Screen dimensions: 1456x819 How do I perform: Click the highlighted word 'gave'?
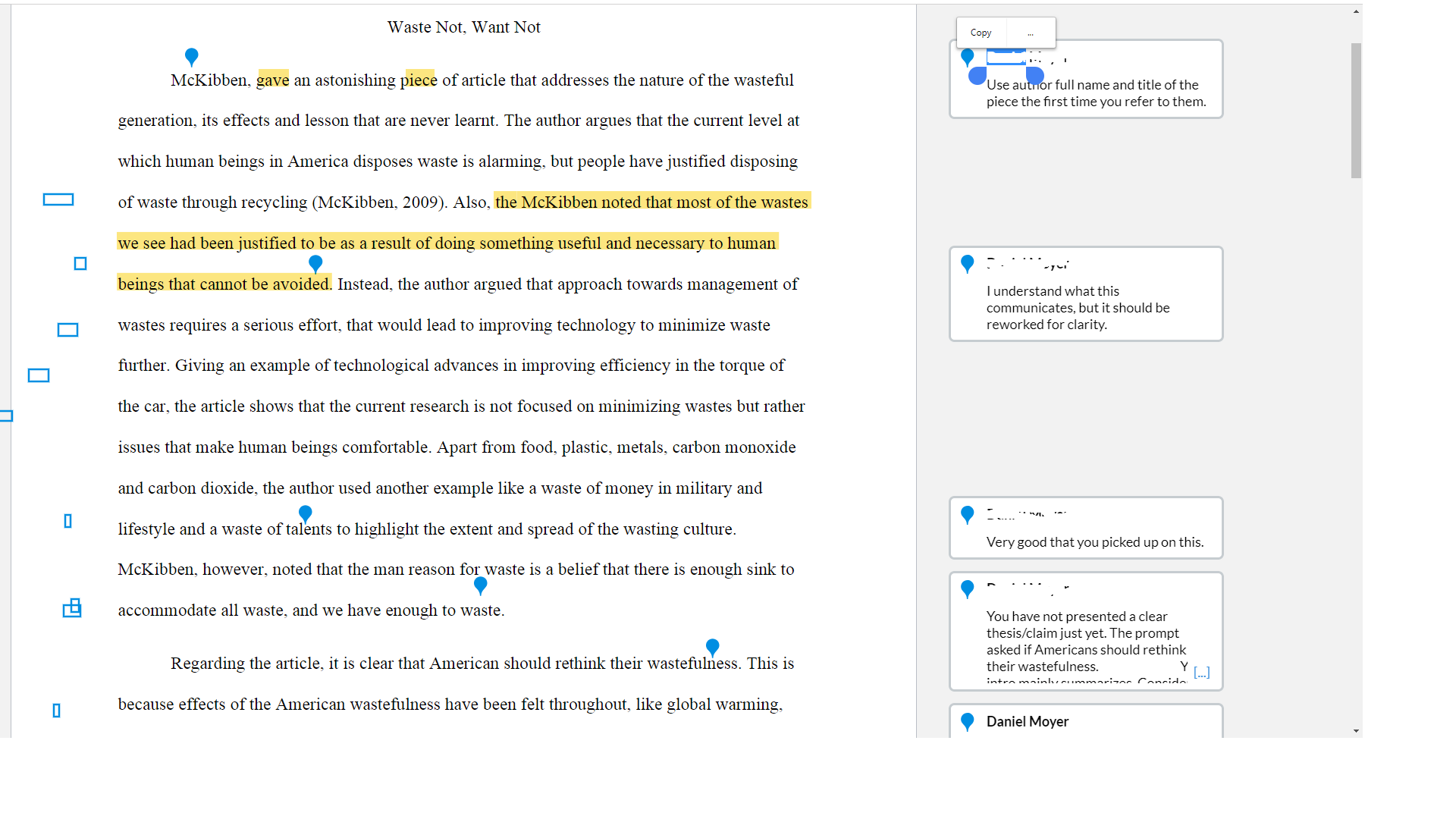[x=273, y=80]
